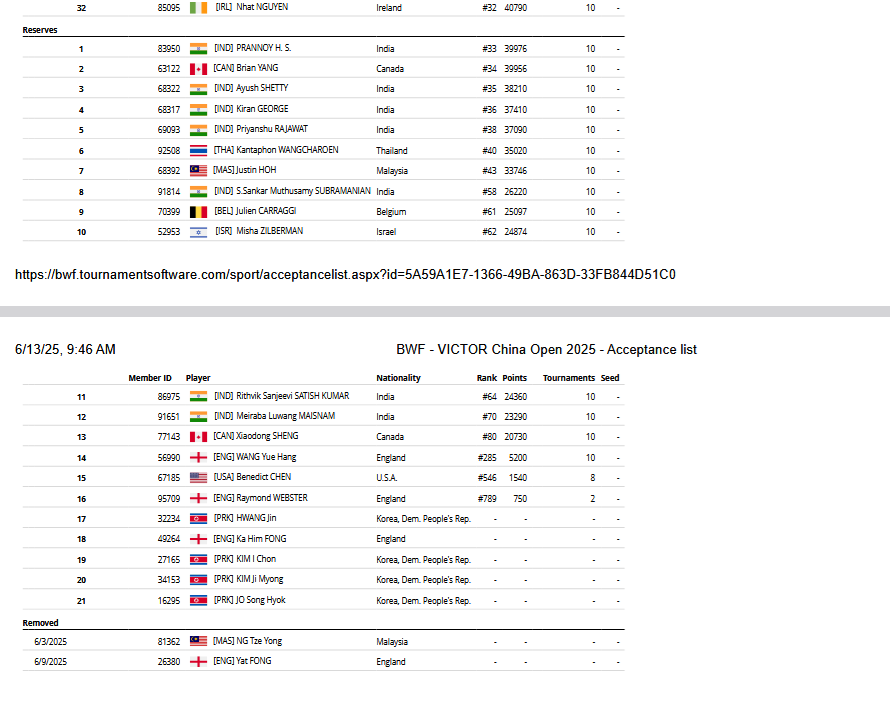The width and height of the screenshot is (890, 728).
Task: Click the Israel flag beside Misha ZILBERMAN
Action: pos(198,232)
